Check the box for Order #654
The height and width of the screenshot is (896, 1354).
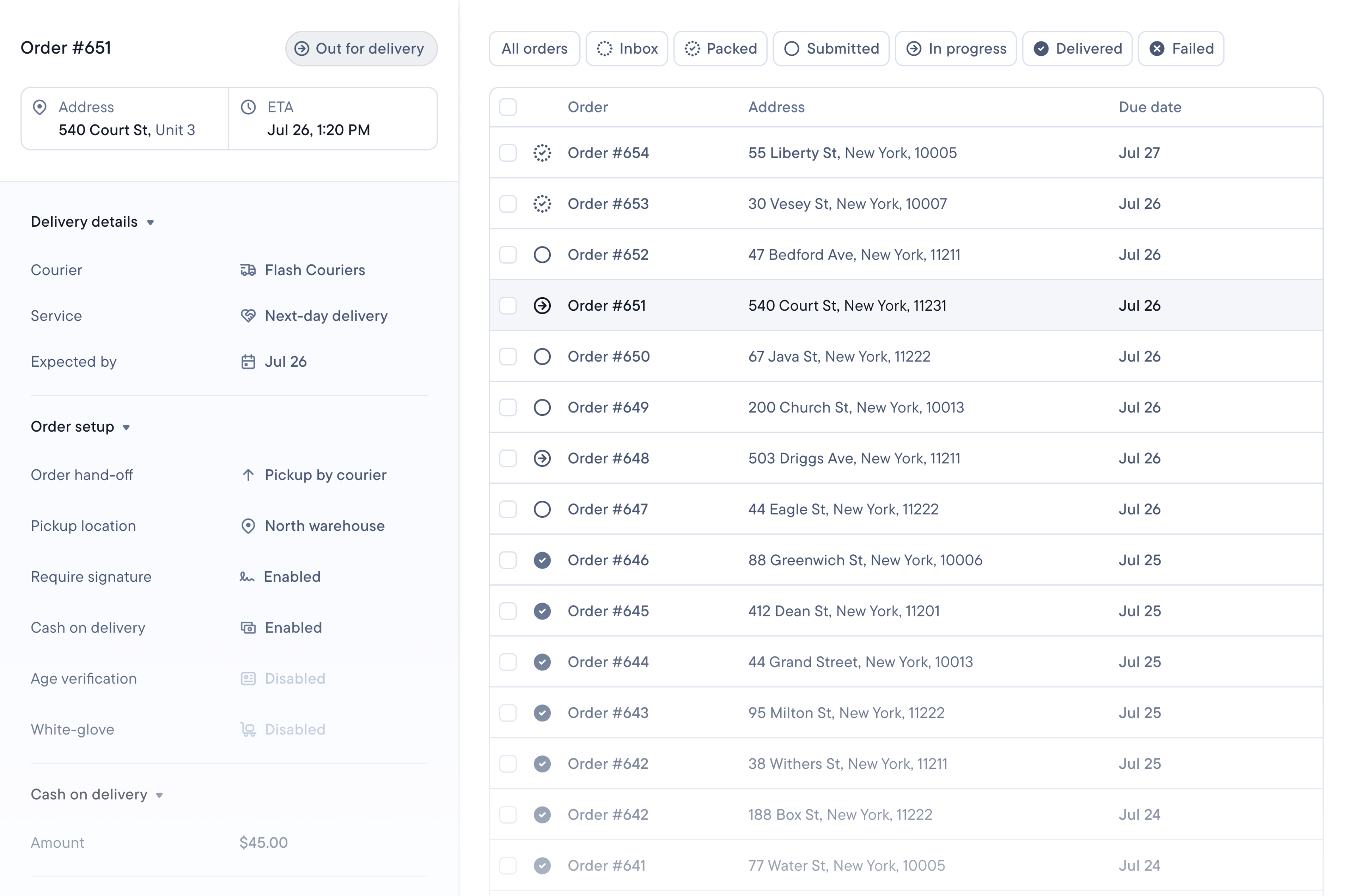pyautogui.click(x=508, y=153)
